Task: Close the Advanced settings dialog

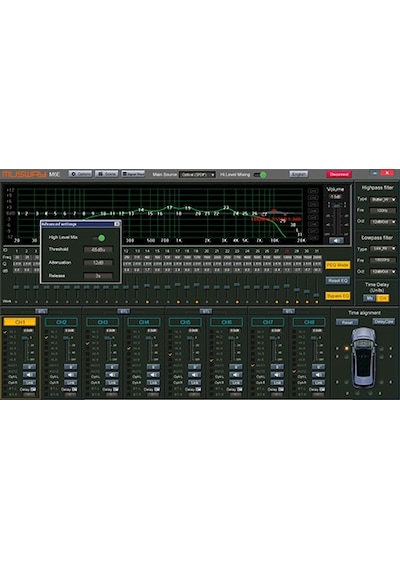Action: 117,224
